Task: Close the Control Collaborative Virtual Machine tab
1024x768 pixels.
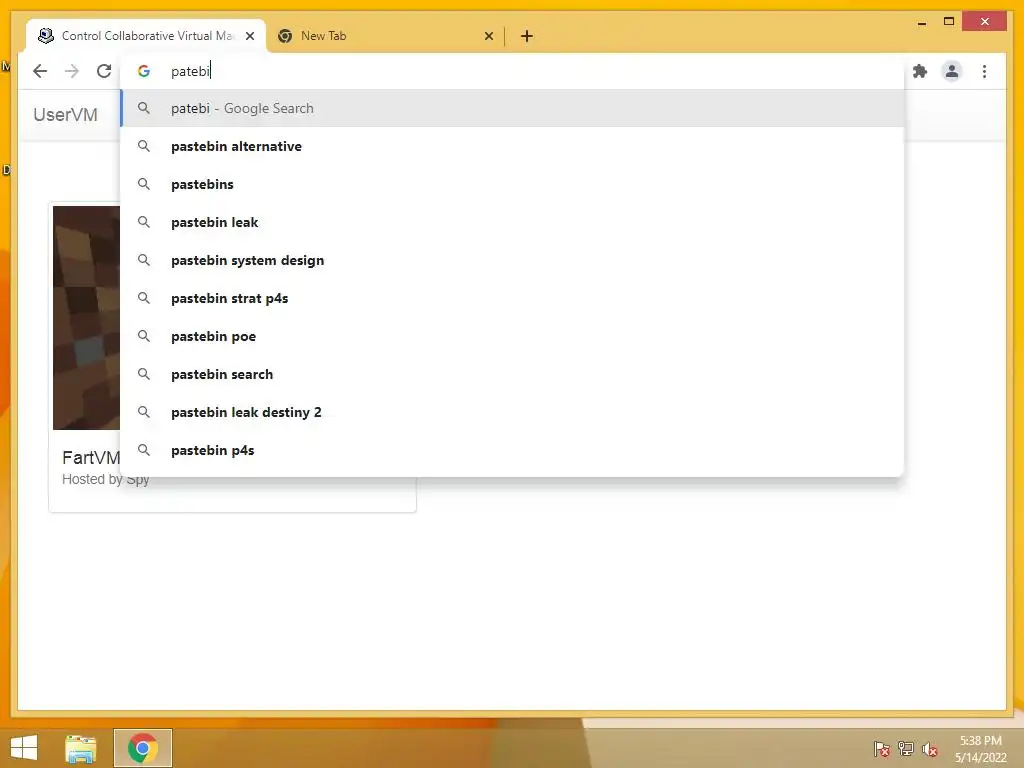Action: pos(249,36)
